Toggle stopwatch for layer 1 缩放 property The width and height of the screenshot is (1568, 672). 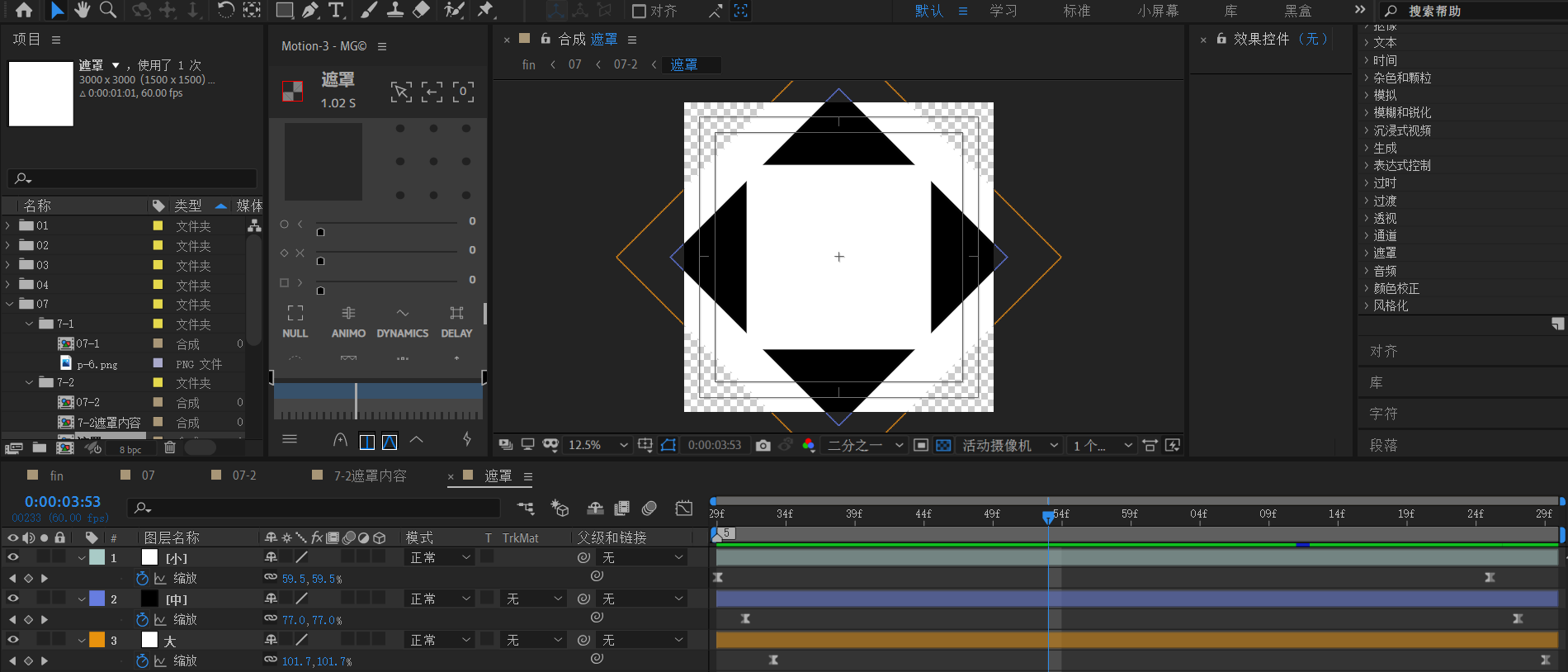pos(142,578)
